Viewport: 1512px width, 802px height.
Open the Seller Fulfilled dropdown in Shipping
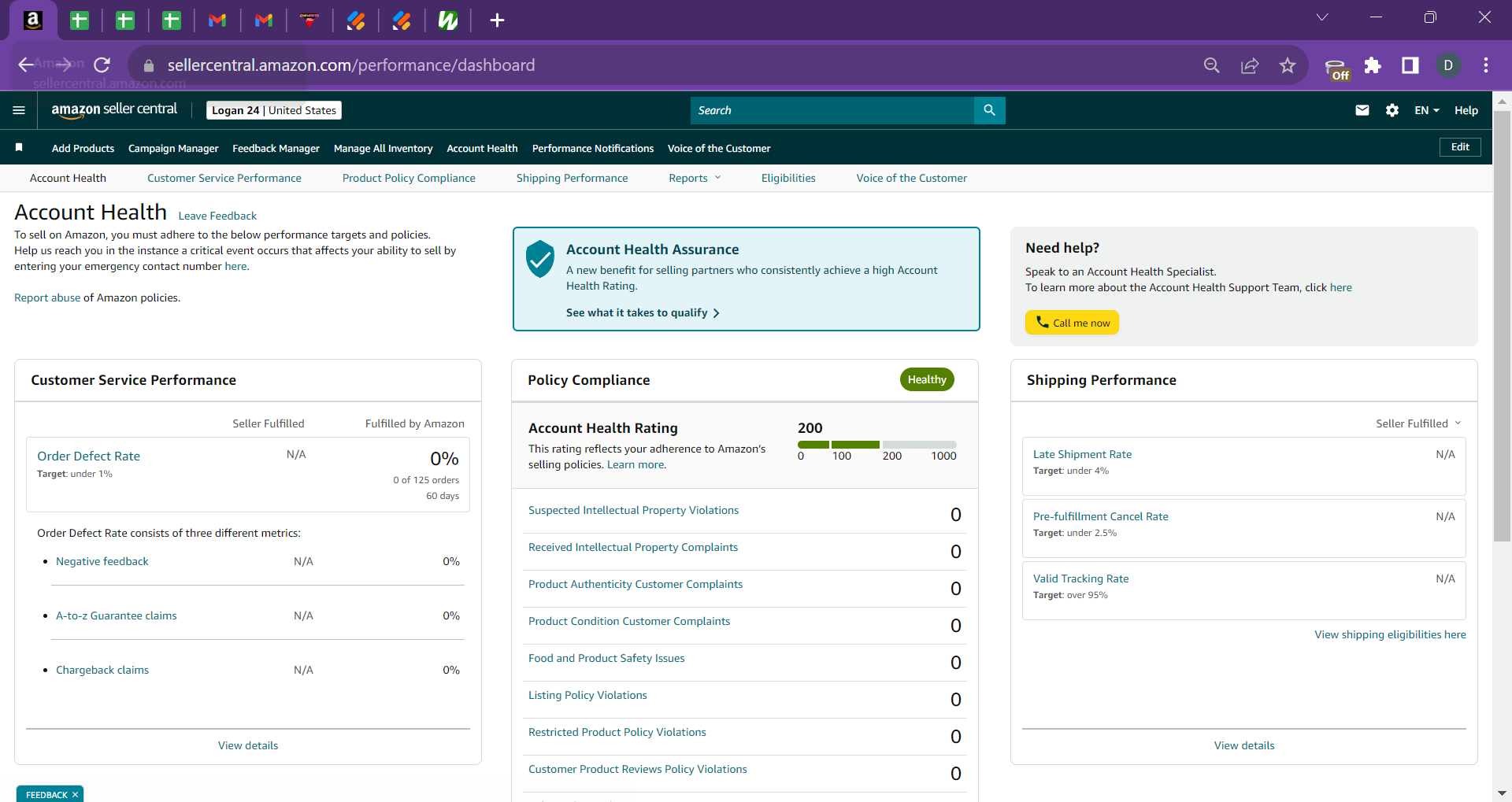[x=1418, y=423]
